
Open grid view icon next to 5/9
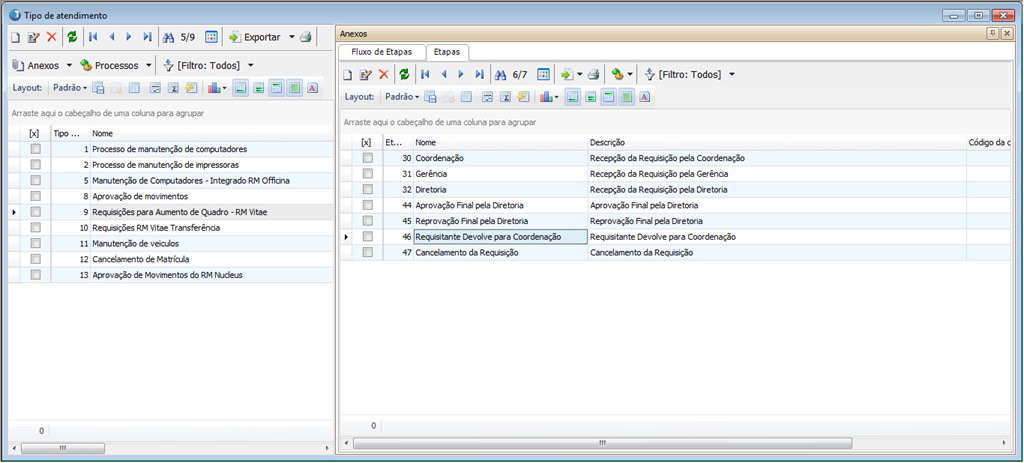click(x=211, y=37)
